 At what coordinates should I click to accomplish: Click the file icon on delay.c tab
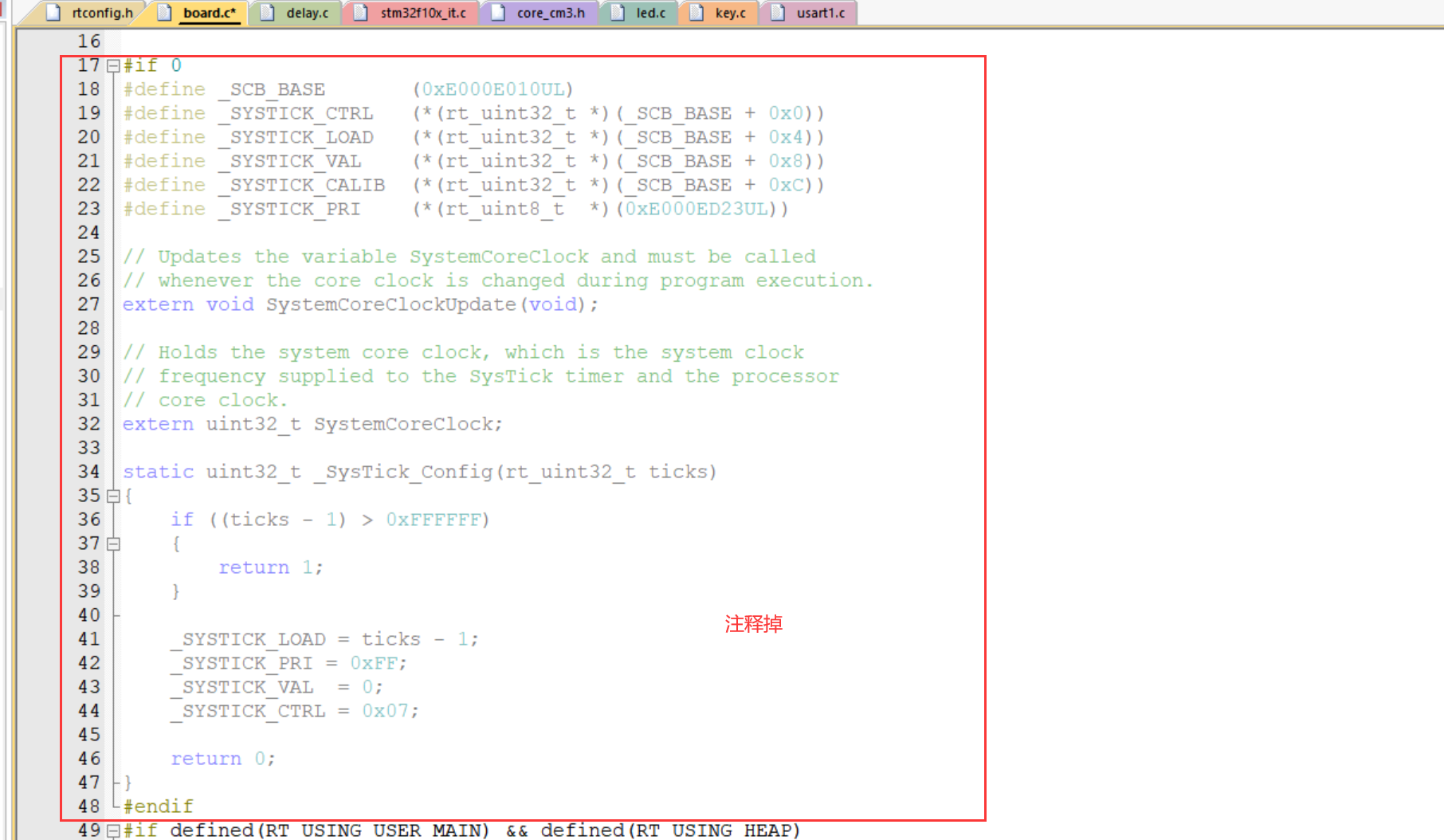tap(268, 13)
